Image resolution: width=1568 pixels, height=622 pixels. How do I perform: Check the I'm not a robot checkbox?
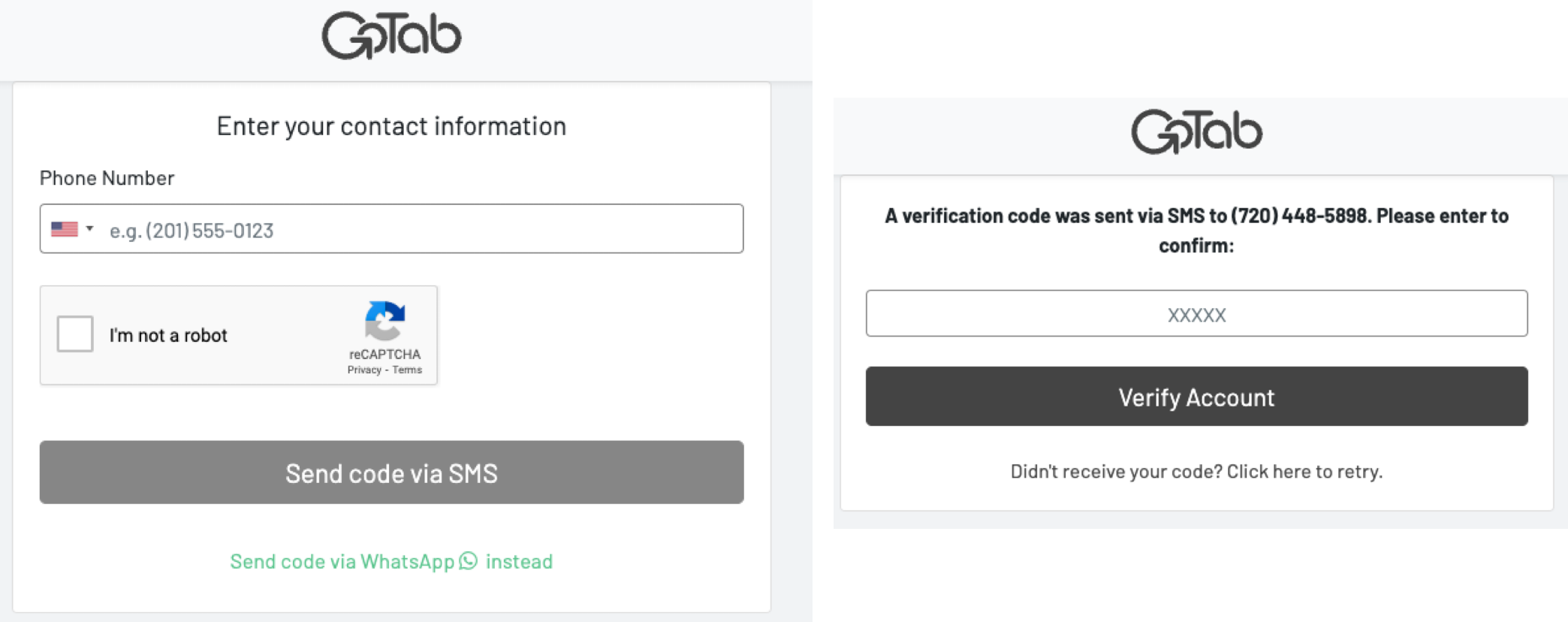pos(75,334)
